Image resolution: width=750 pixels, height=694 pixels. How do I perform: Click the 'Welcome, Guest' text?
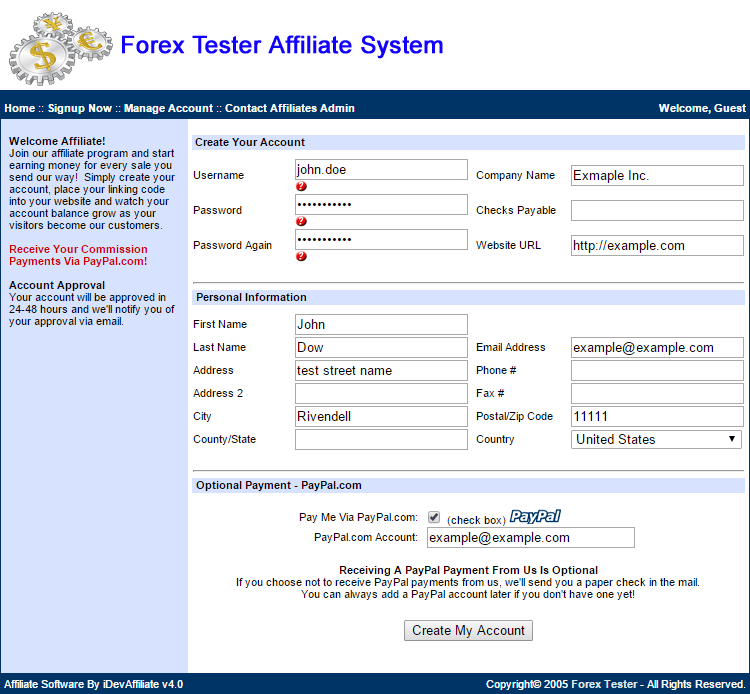[x=702, y=109]
